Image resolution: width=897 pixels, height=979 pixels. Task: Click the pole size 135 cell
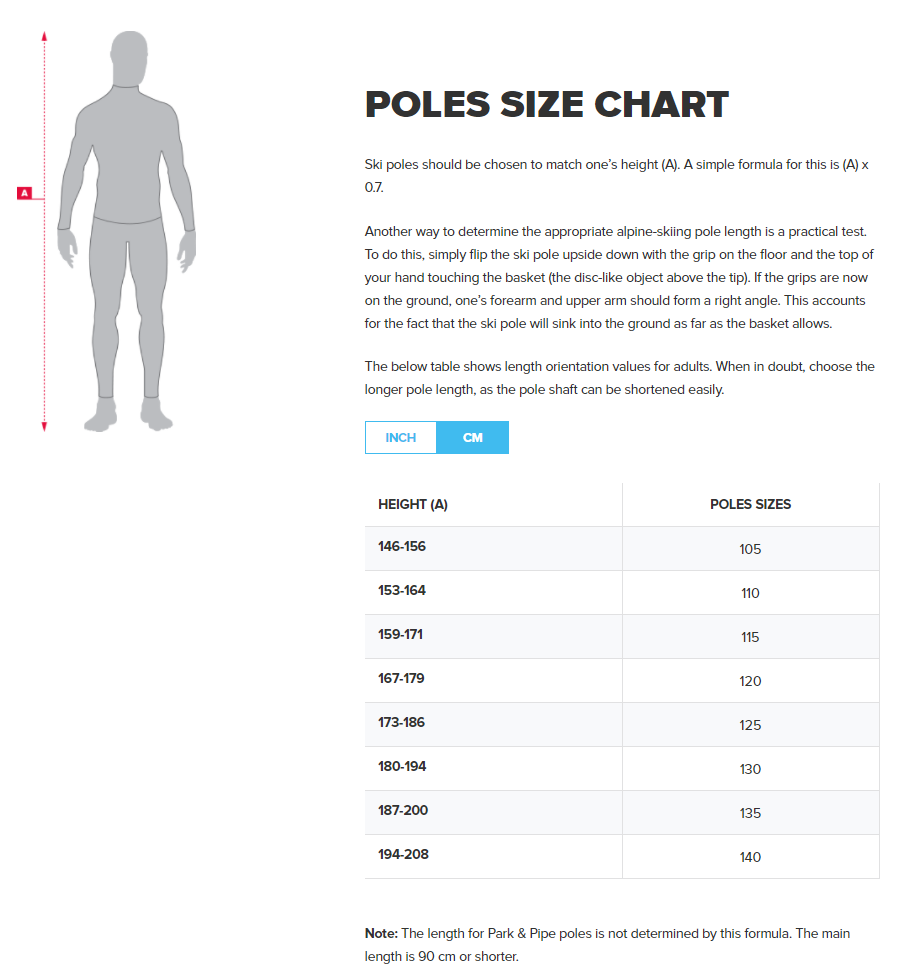coord(750,813)
